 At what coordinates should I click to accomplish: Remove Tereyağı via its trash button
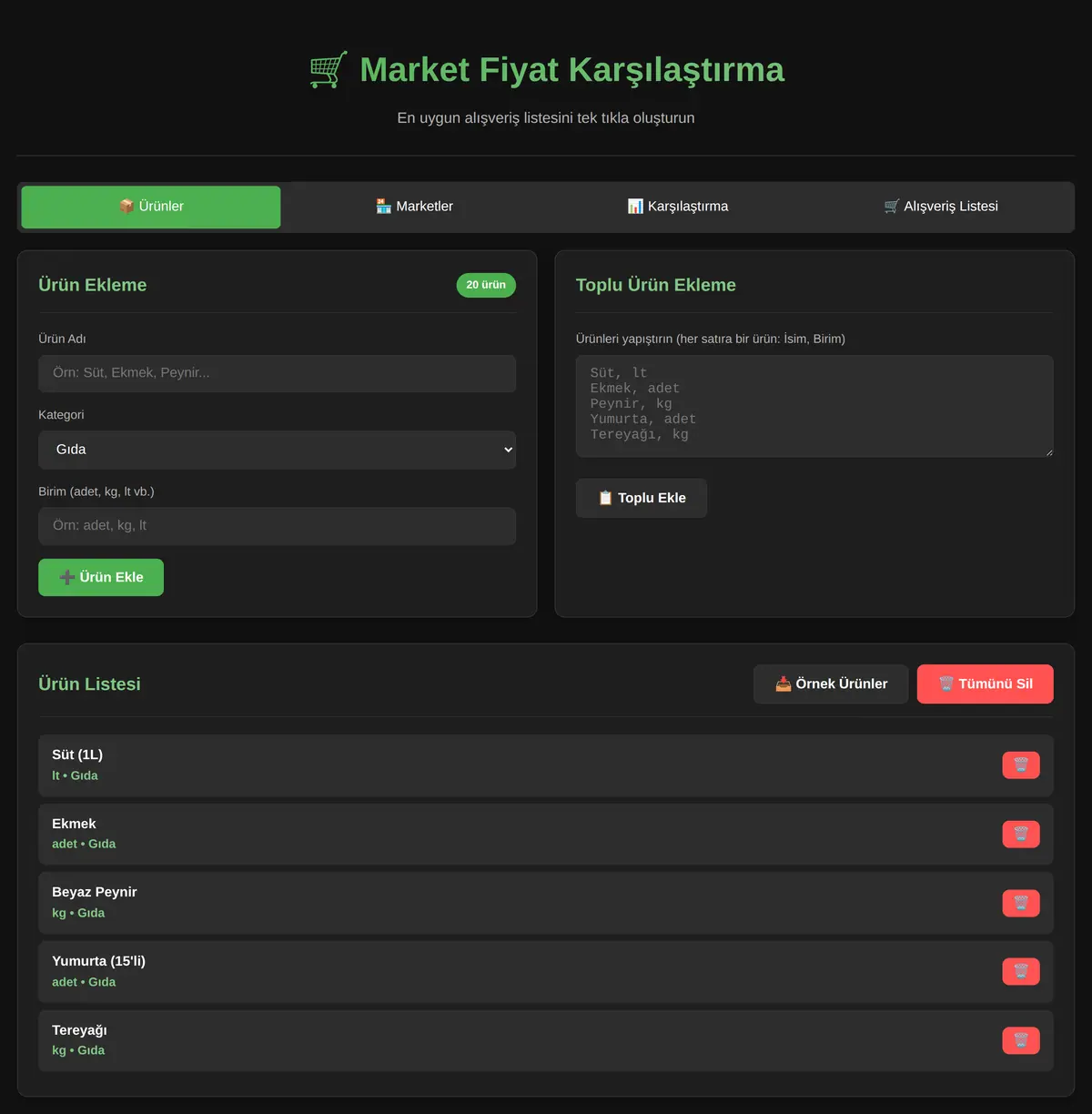pyautogui.click(x=1021, y=1040)
